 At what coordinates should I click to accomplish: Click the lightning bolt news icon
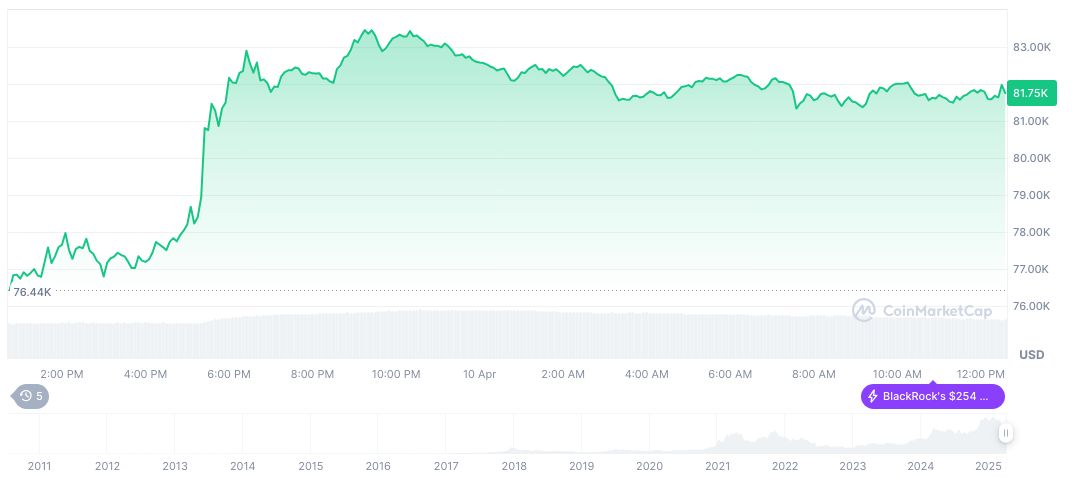(874, 396)
